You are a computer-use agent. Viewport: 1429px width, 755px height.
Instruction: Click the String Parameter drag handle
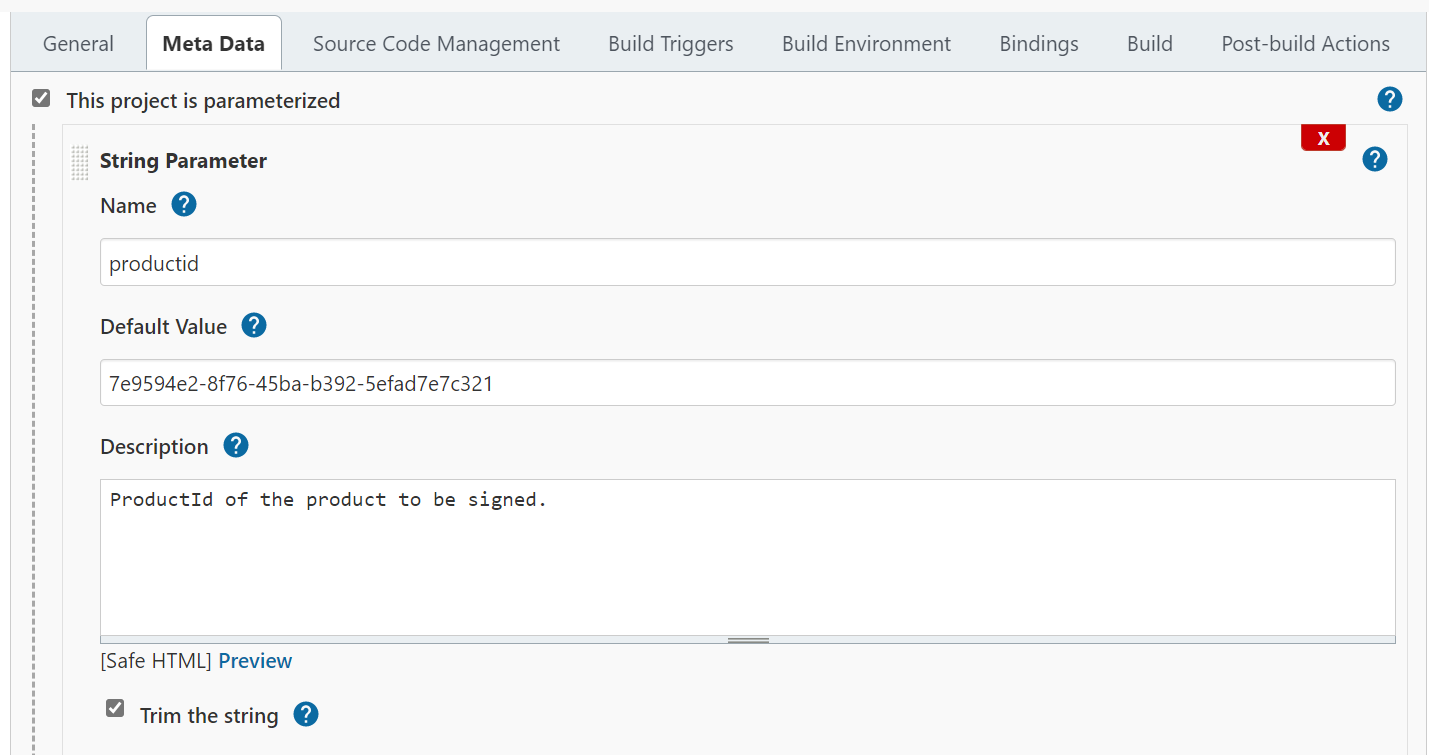80,163
